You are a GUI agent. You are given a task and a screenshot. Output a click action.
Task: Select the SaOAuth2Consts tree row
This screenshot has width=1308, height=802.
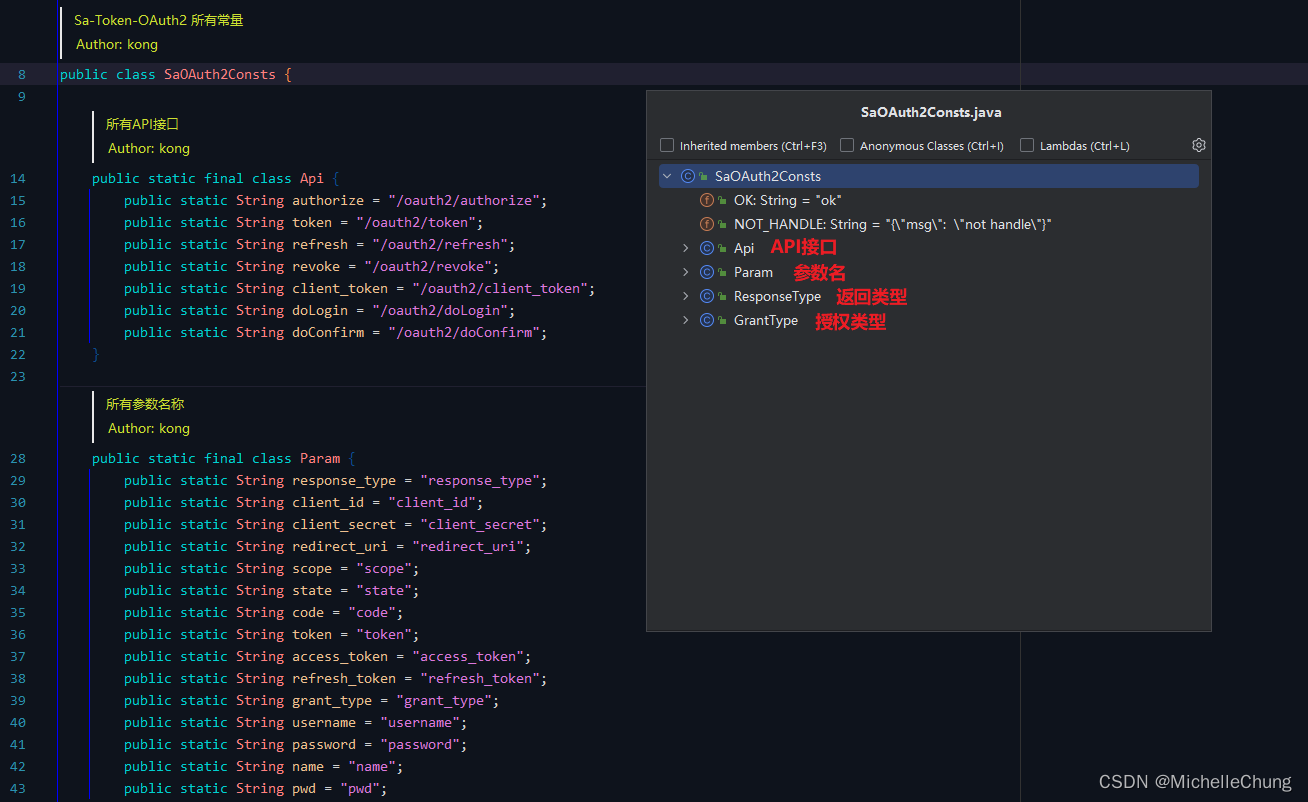[x=928, y=176]
